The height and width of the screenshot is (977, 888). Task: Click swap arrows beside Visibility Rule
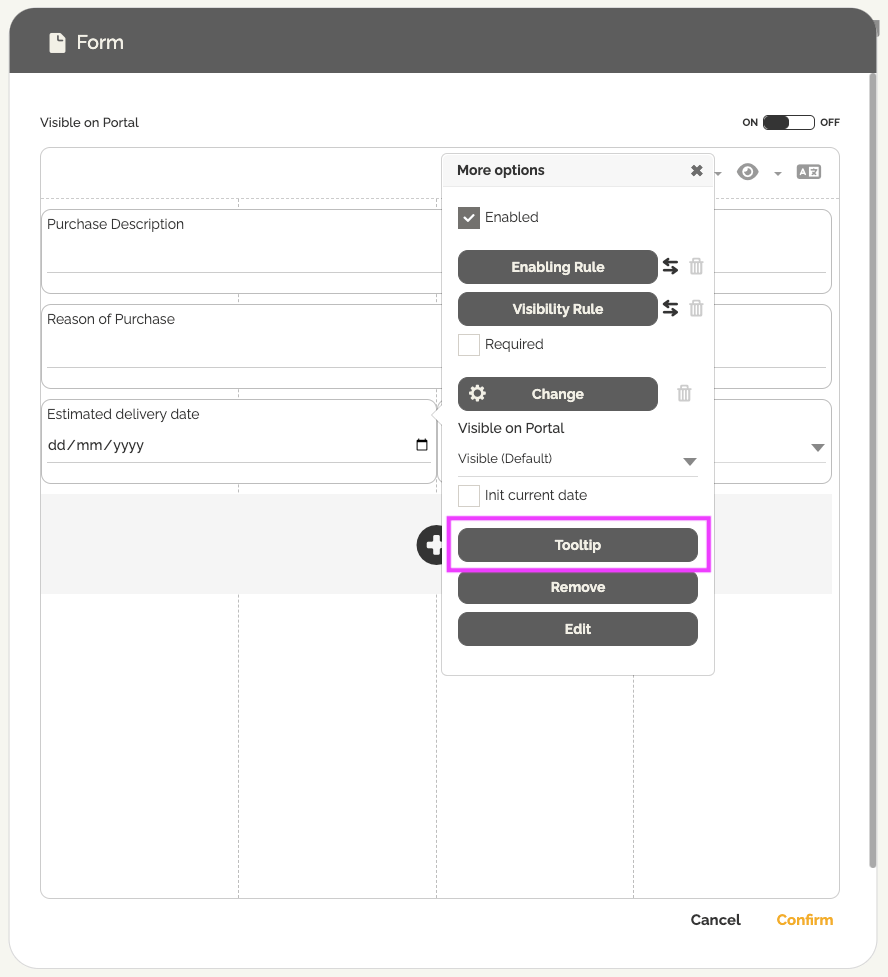click(670, 309)
